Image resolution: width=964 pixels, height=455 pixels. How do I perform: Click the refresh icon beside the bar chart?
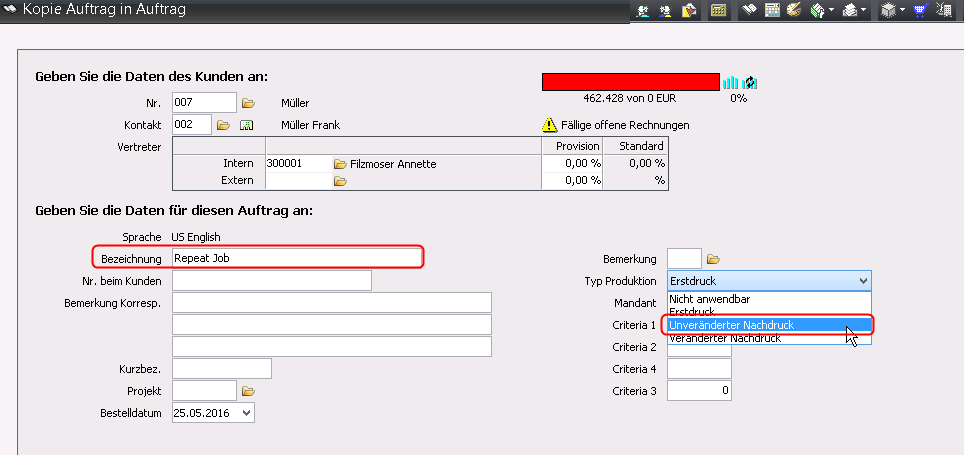click(x=749, y=82)
